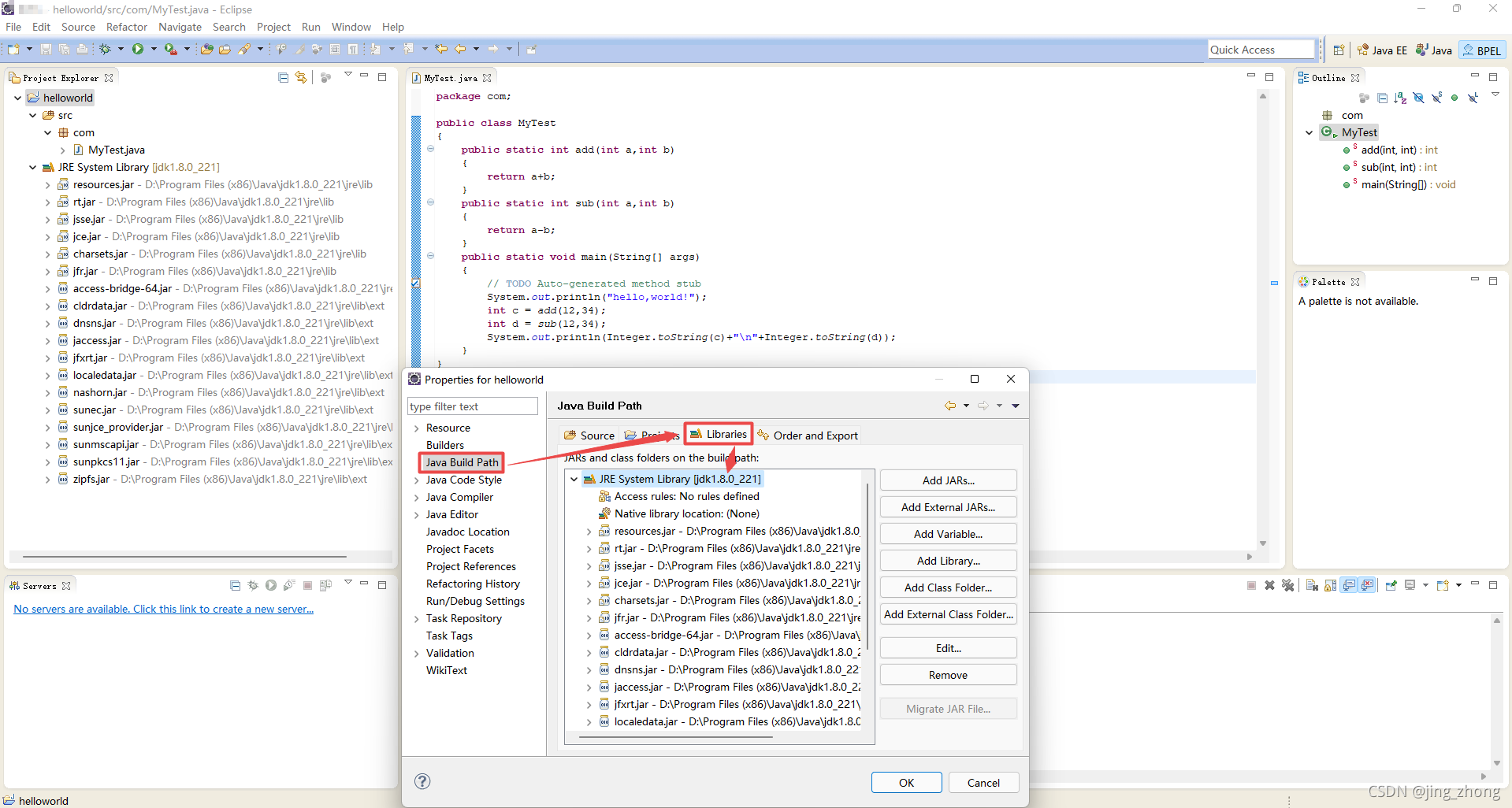The height and width of the screenshot is (808, 1512).
Task: Click Project Explorer horizontal scrollbar
Action: (x=184, y=557)
